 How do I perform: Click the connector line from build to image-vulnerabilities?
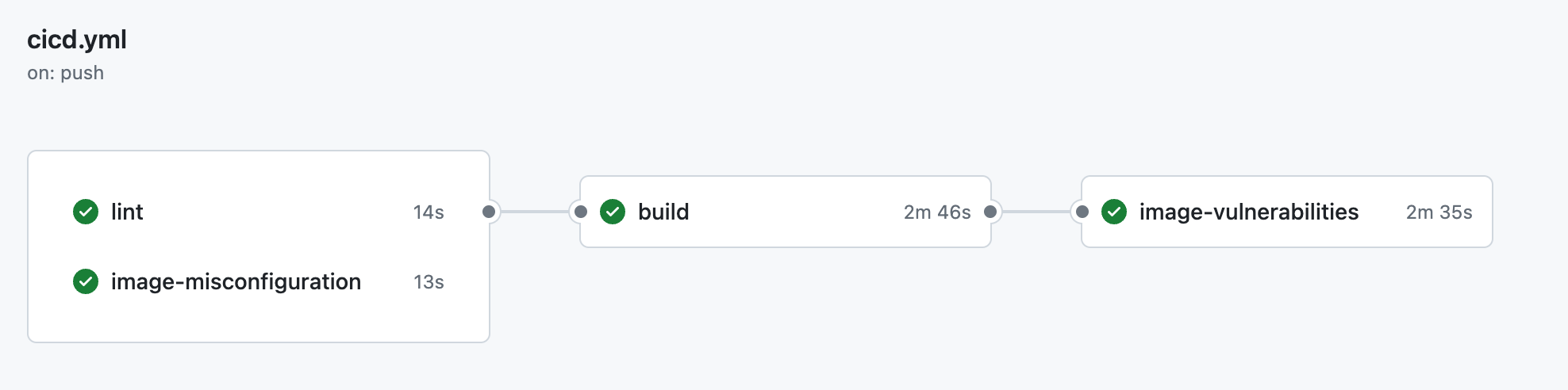(x=1036, y=212)
